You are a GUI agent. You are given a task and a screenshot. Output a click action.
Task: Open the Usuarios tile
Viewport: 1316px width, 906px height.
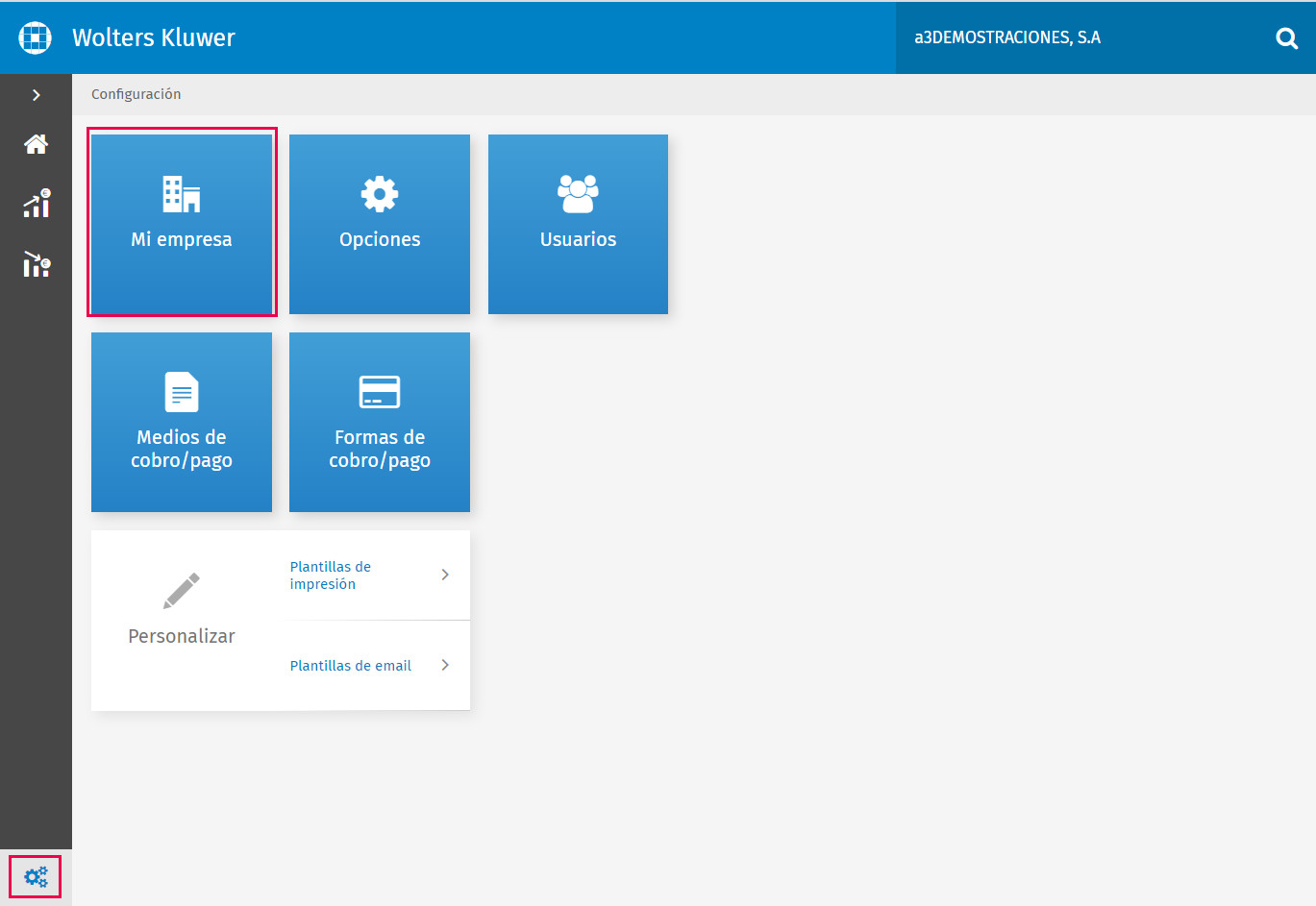point(578,224)
